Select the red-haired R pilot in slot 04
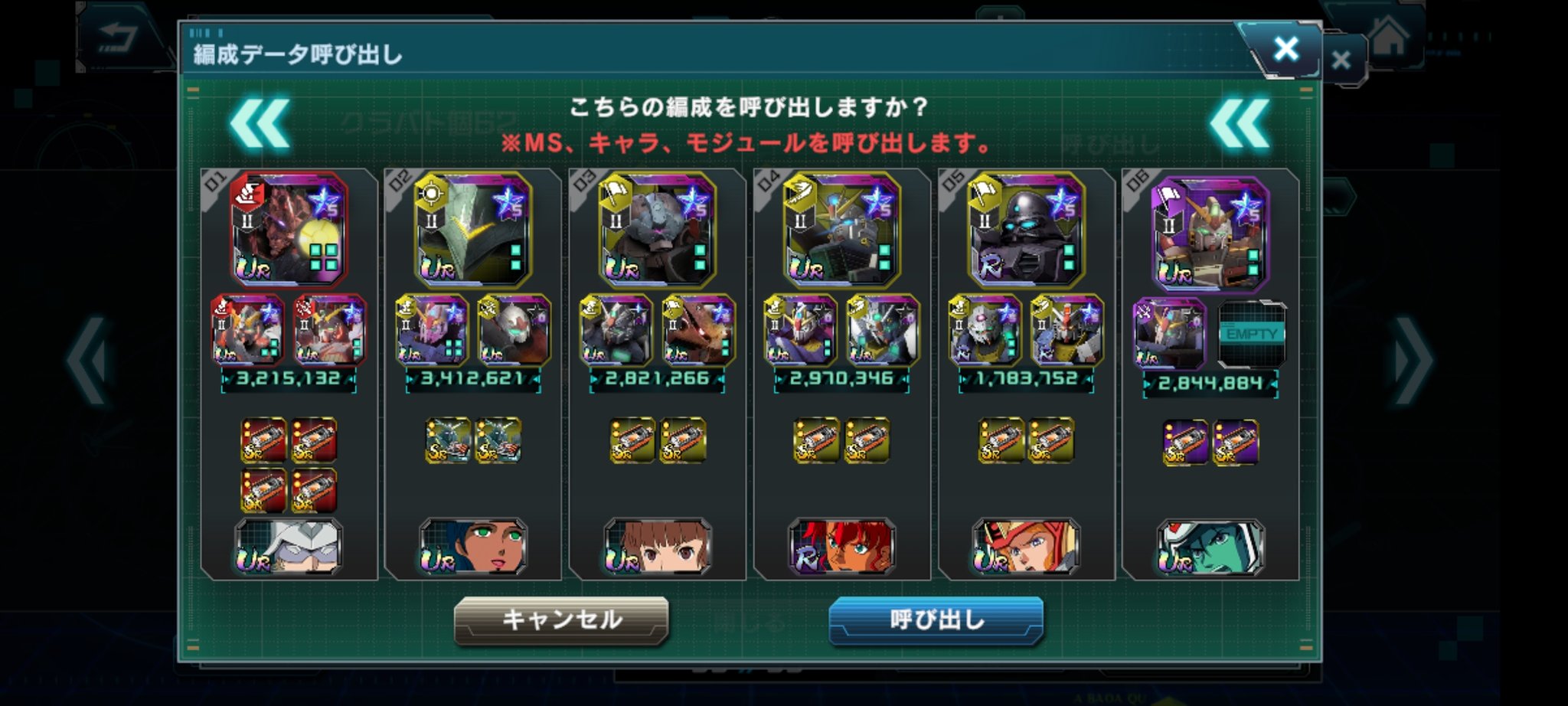The width and height of the screenshot is (1568, 706). point(841,547)
